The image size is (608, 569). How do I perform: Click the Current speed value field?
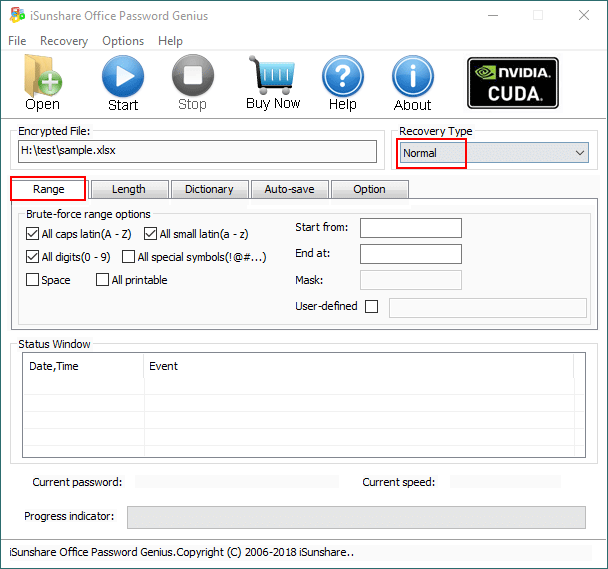[x=505, y=482]
